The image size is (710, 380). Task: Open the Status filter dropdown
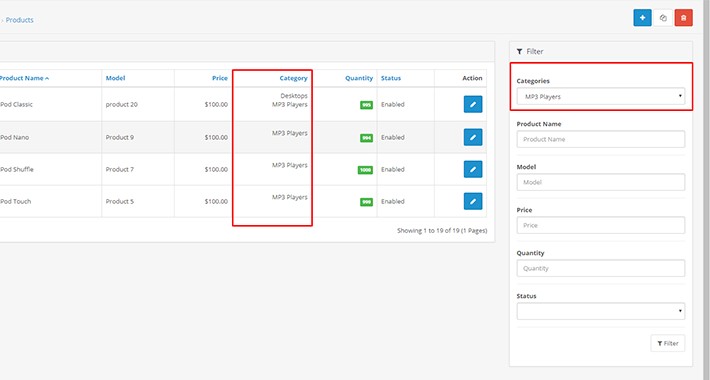pyautogui.click(x=600, y=311)
